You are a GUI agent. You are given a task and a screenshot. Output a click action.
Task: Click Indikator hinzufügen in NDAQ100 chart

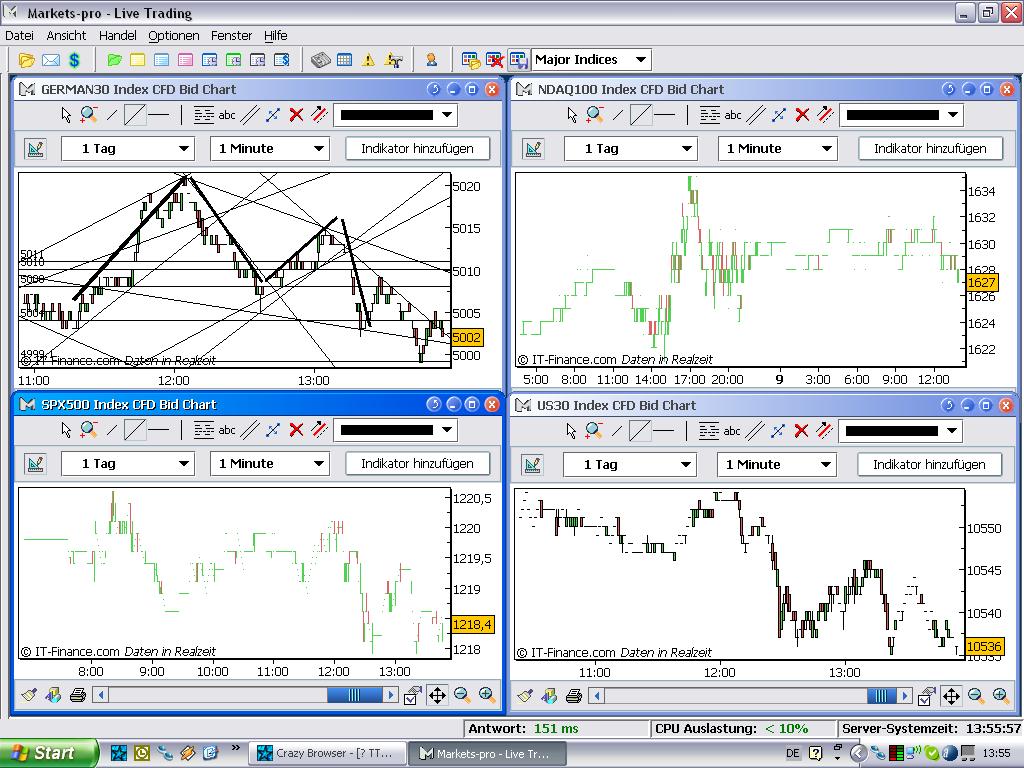tap(930, 148)
